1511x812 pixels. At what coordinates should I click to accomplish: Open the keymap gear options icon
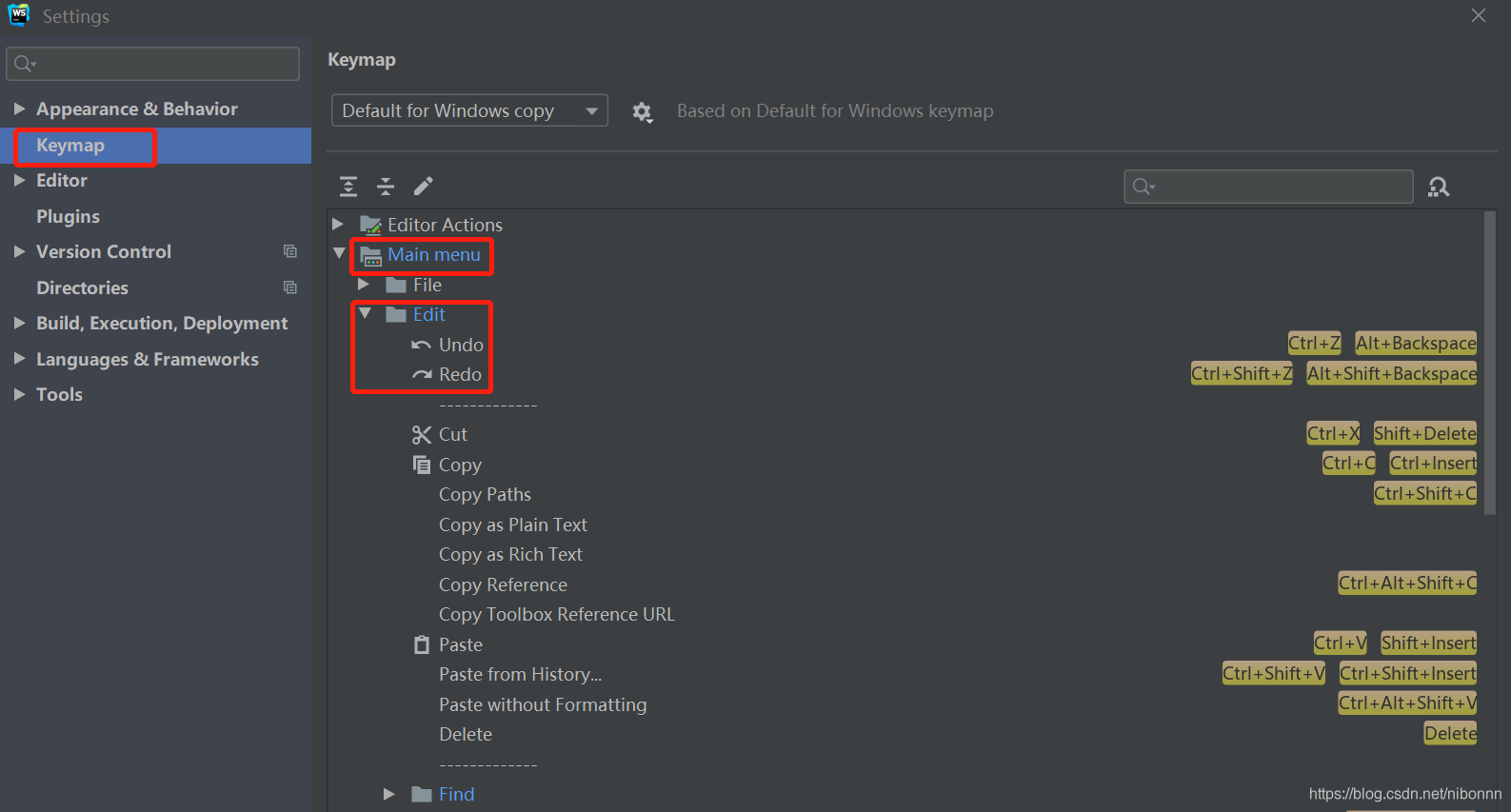click(x=643, y=112)
